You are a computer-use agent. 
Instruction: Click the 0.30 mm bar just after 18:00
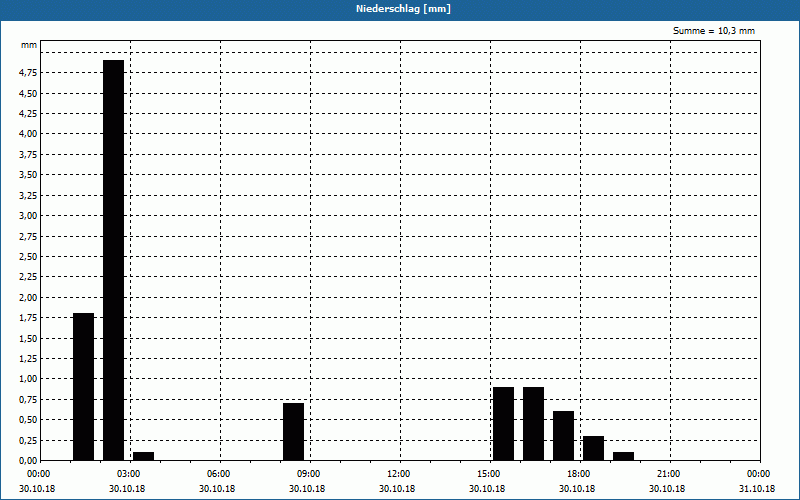pos(593,448)
